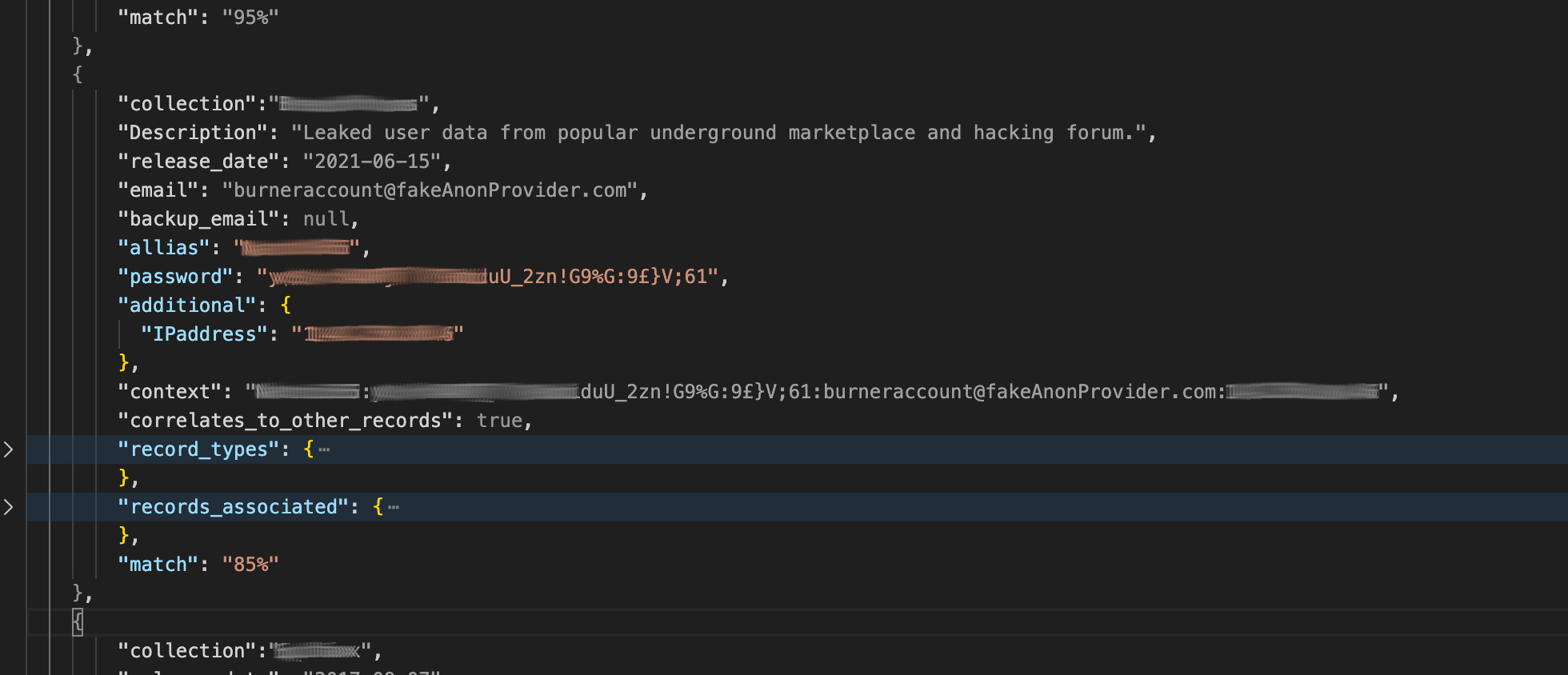
Task: Click the opening curly brace after "additional":
Action: tap(286, 306)
